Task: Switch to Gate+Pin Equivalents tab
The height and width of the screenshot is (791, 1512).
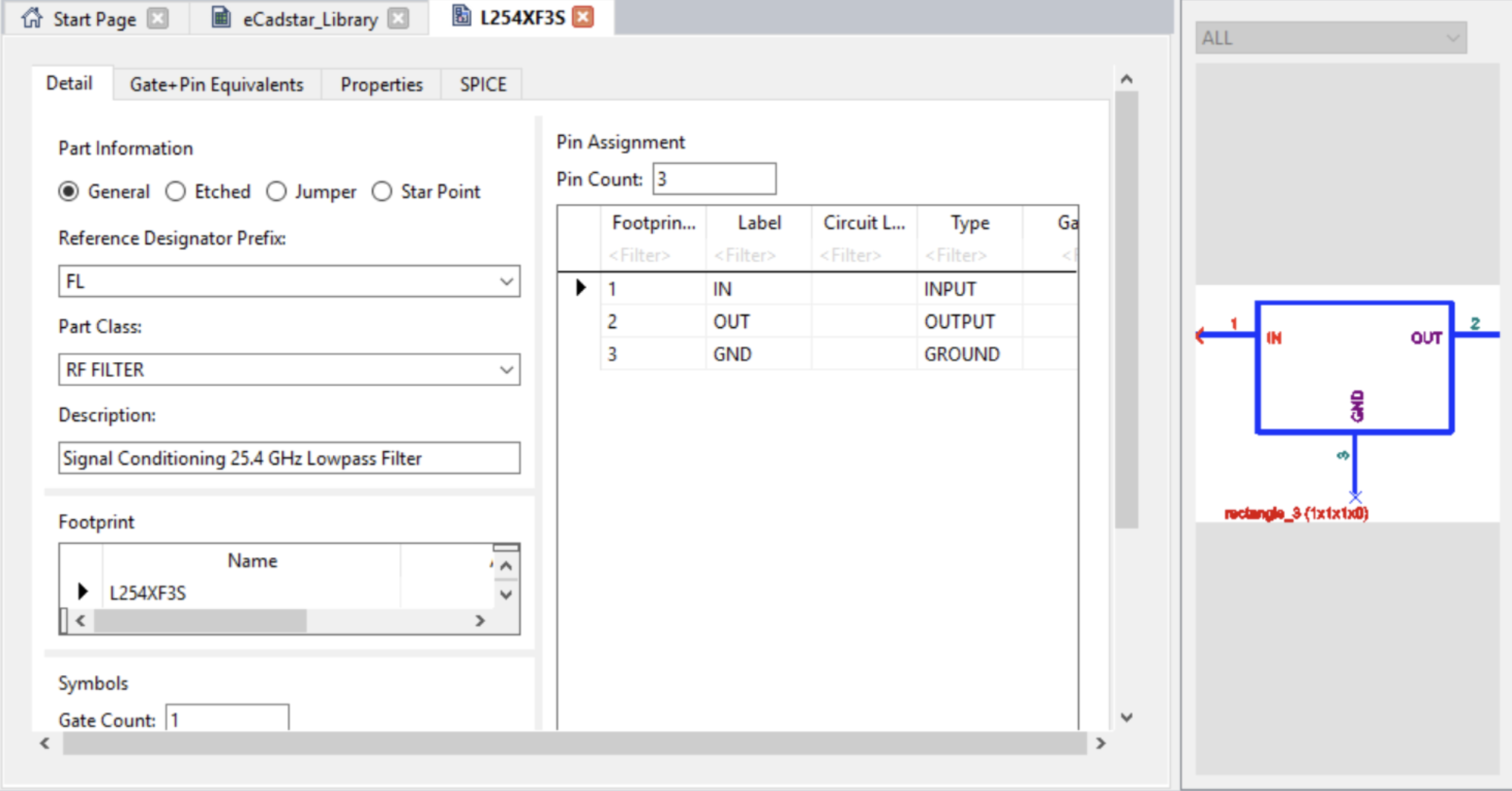Action: point(217,85)
